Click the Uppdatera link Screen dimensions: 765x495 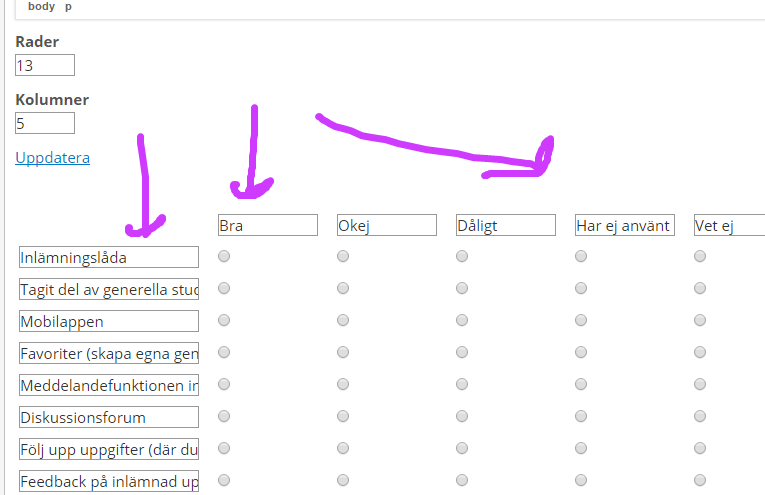52,158
